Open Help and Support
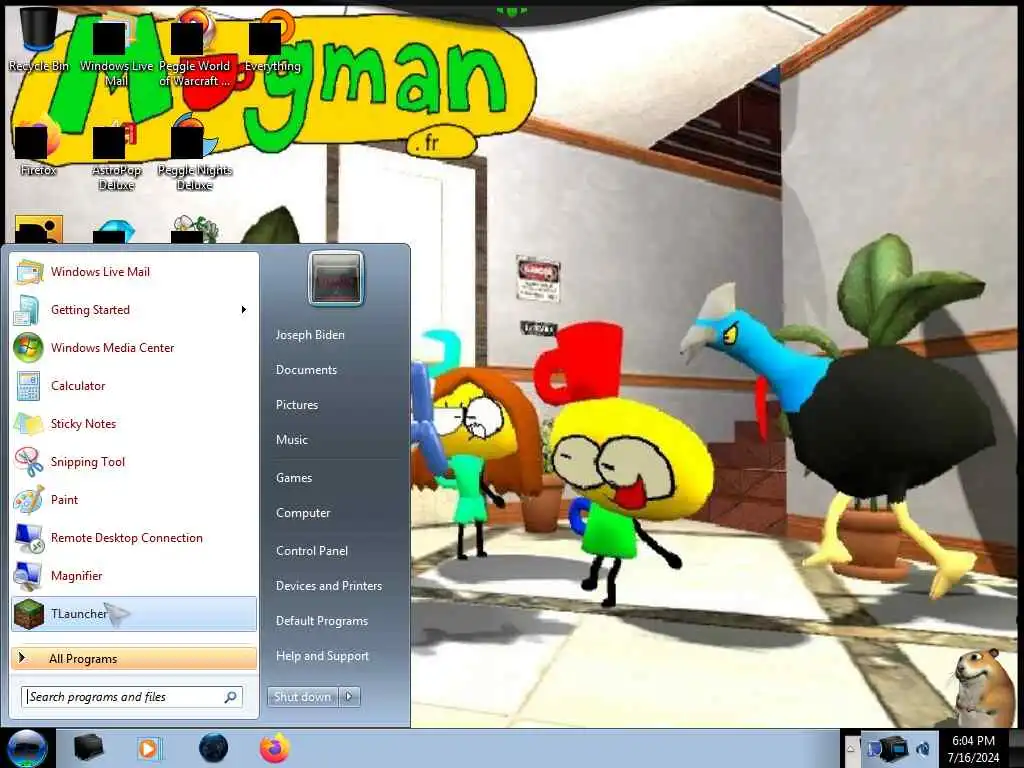This screenshot has width=1024, height=768. [323, 656]
